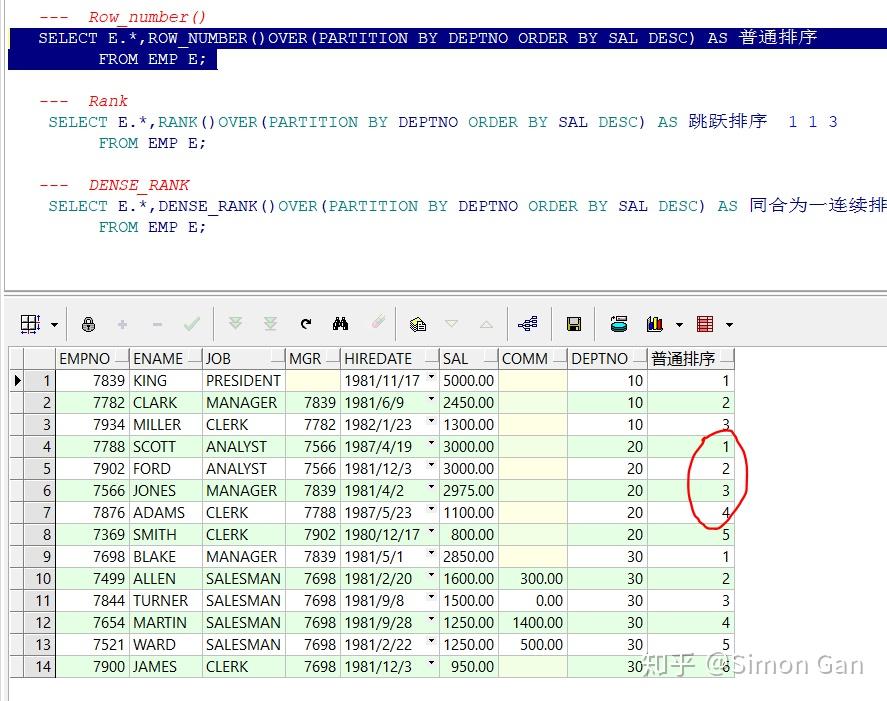Refresh the query results with refresh icon
Viewport: 887px width, 701px height.
[x=306, y=323]
